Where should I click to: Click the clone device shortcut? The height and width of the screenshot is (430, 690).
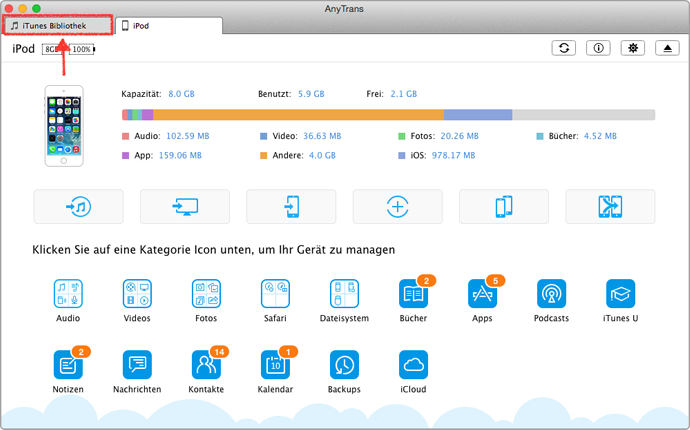504,206
